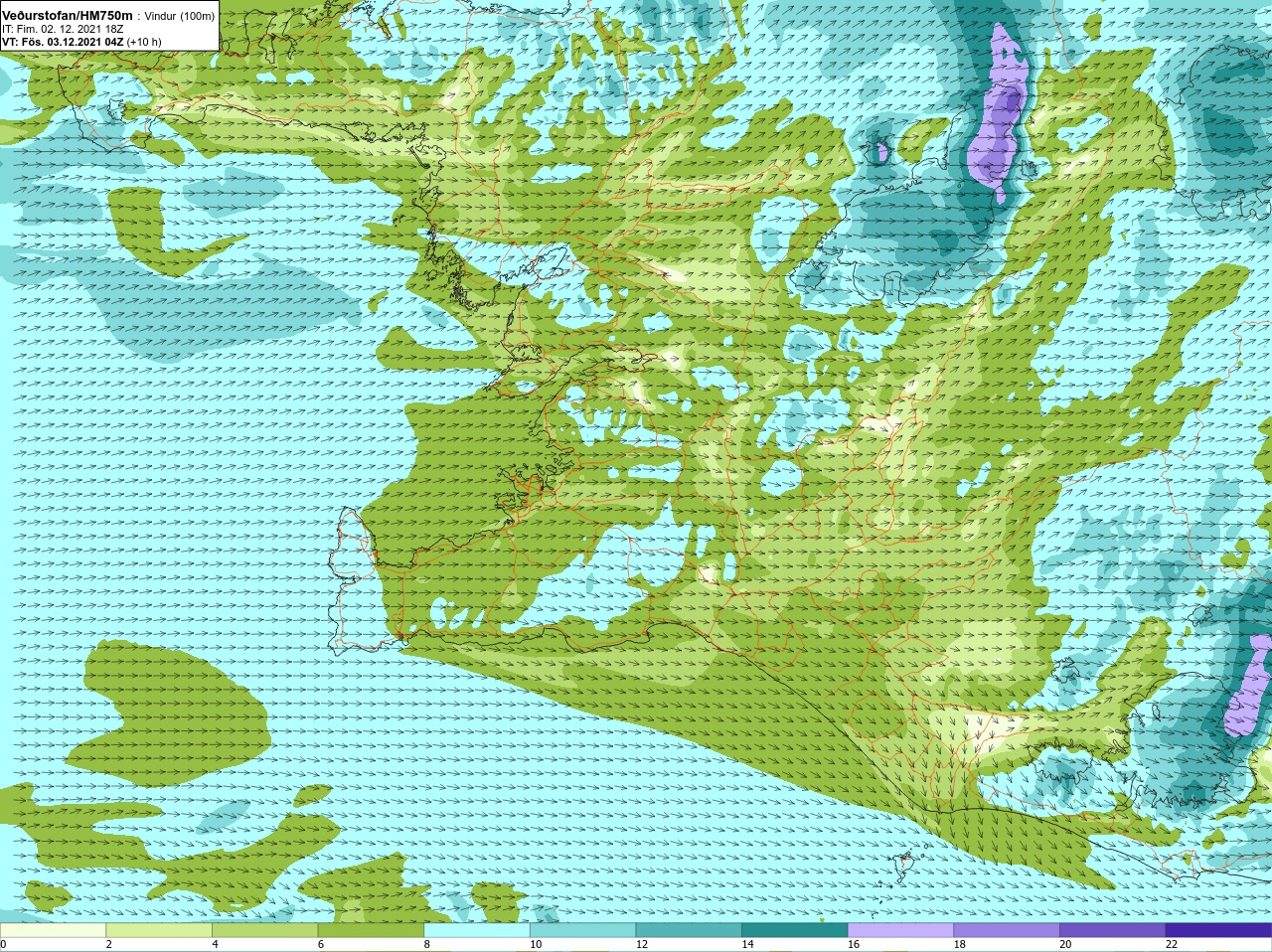1272x952 pixels.
Task: Select the dark indigo 22+ legend swatch
Action: pos(1218,930)
